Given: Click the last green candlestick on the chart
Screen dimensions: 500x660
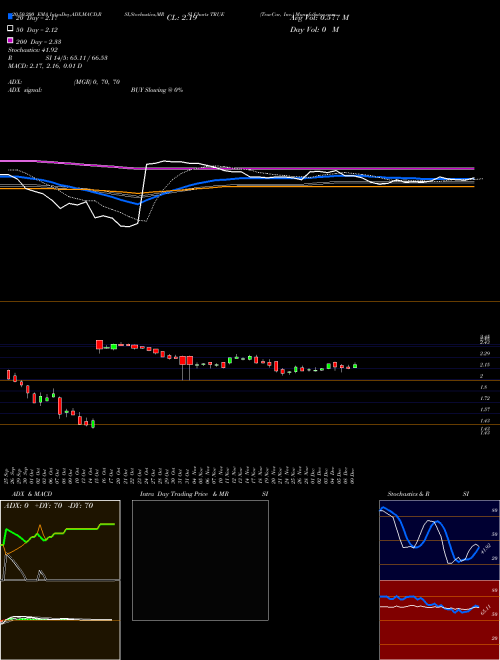Looking at the screenshot, I should click(355, 366).
